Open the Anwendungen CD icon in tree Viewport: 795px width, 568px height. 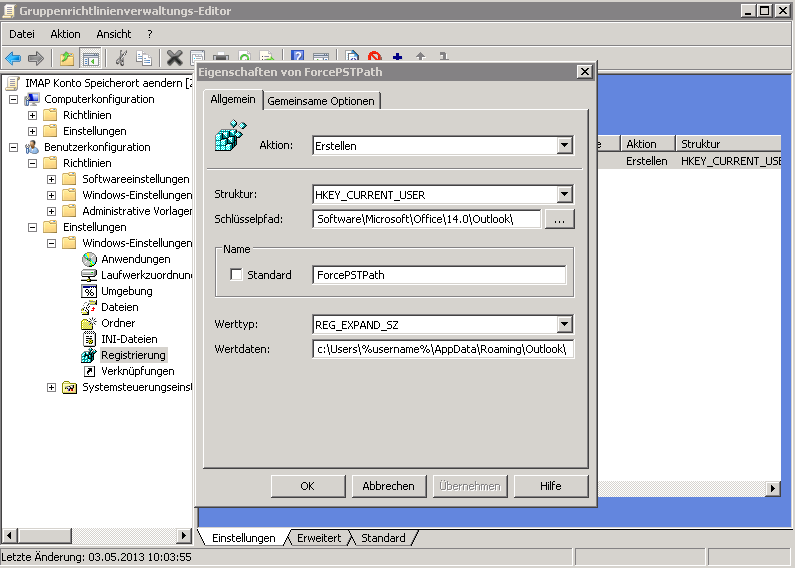pyautogui.click(x=89, y=259)
